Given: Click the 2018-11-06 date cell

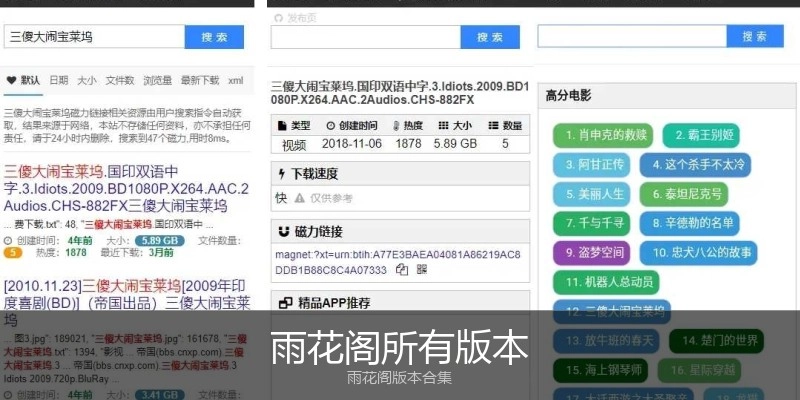Looking at the screenshot, I should (352, 144).
